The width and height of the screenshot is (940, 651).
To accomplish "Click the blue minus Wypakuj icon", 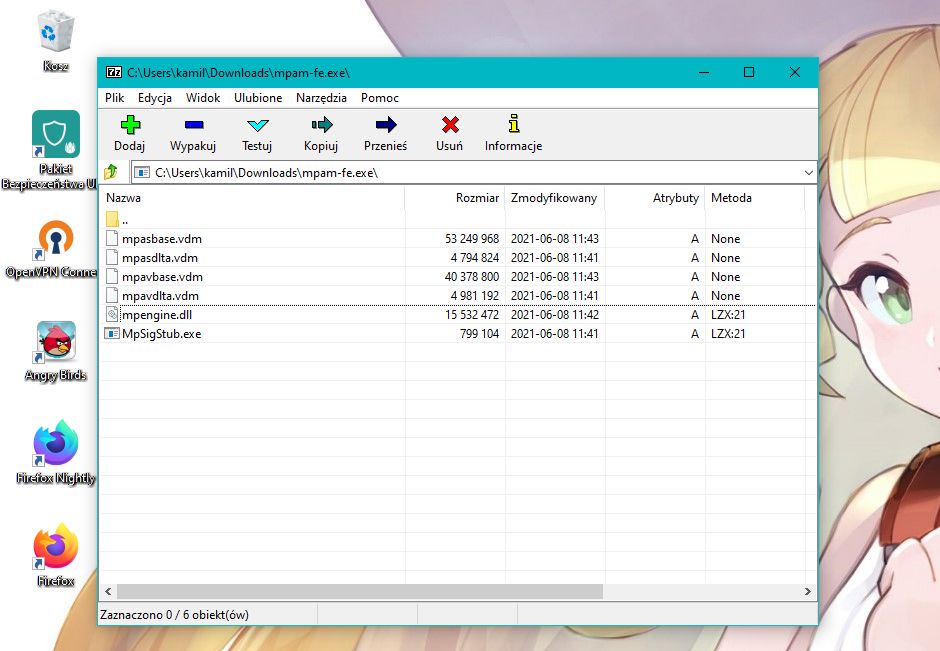I will coord(193,126).
